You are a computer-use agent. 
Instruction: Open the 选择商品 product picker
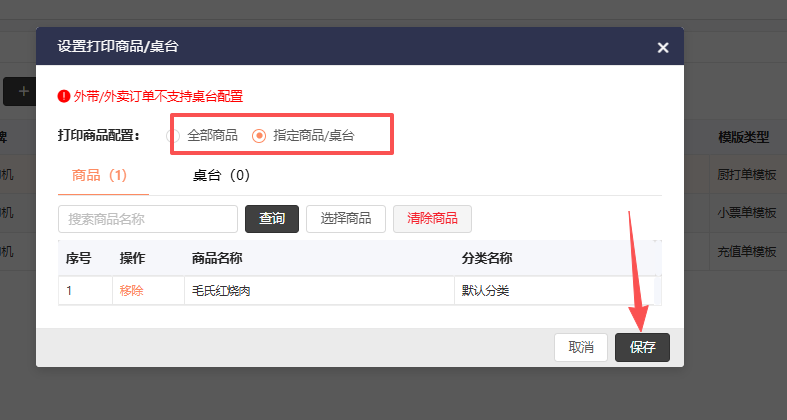[x=346, y=219]
